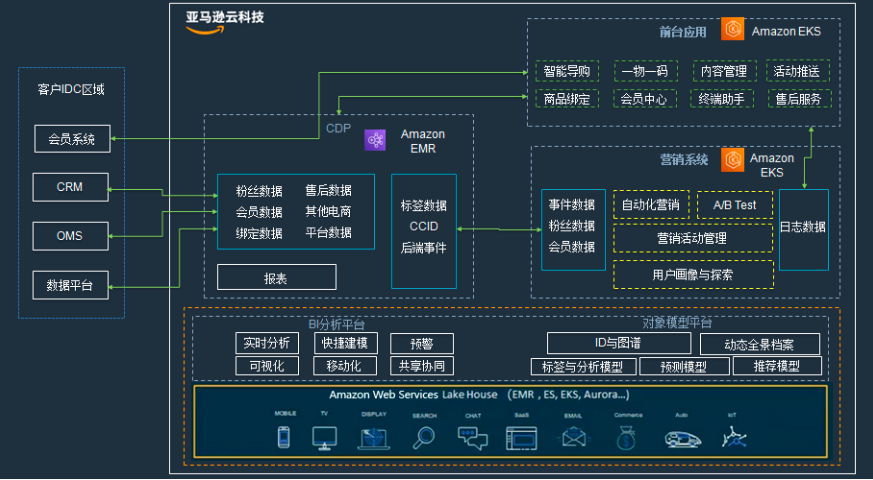The width and height of the screenshot is (873, 480).
Task: Click the 快捷建模 box
Action: tap(346, 343)
